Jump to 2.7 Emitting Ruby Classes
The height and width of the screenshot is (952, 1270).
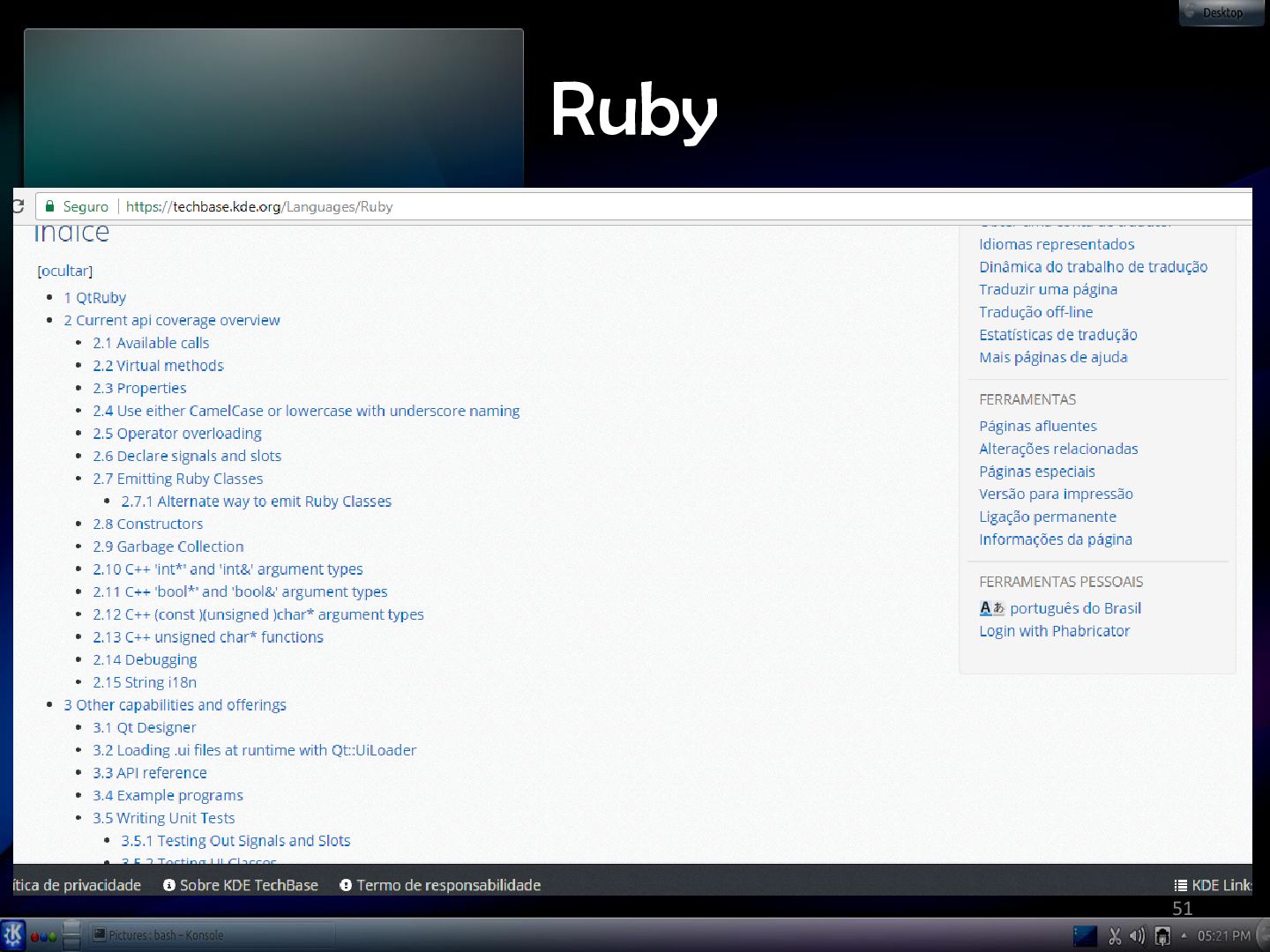click(178, 479)
